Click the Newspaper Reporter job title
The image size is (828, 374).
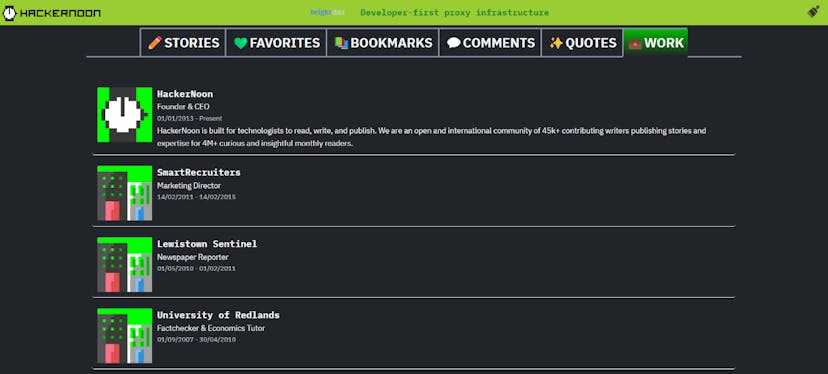tap(193, 257)
